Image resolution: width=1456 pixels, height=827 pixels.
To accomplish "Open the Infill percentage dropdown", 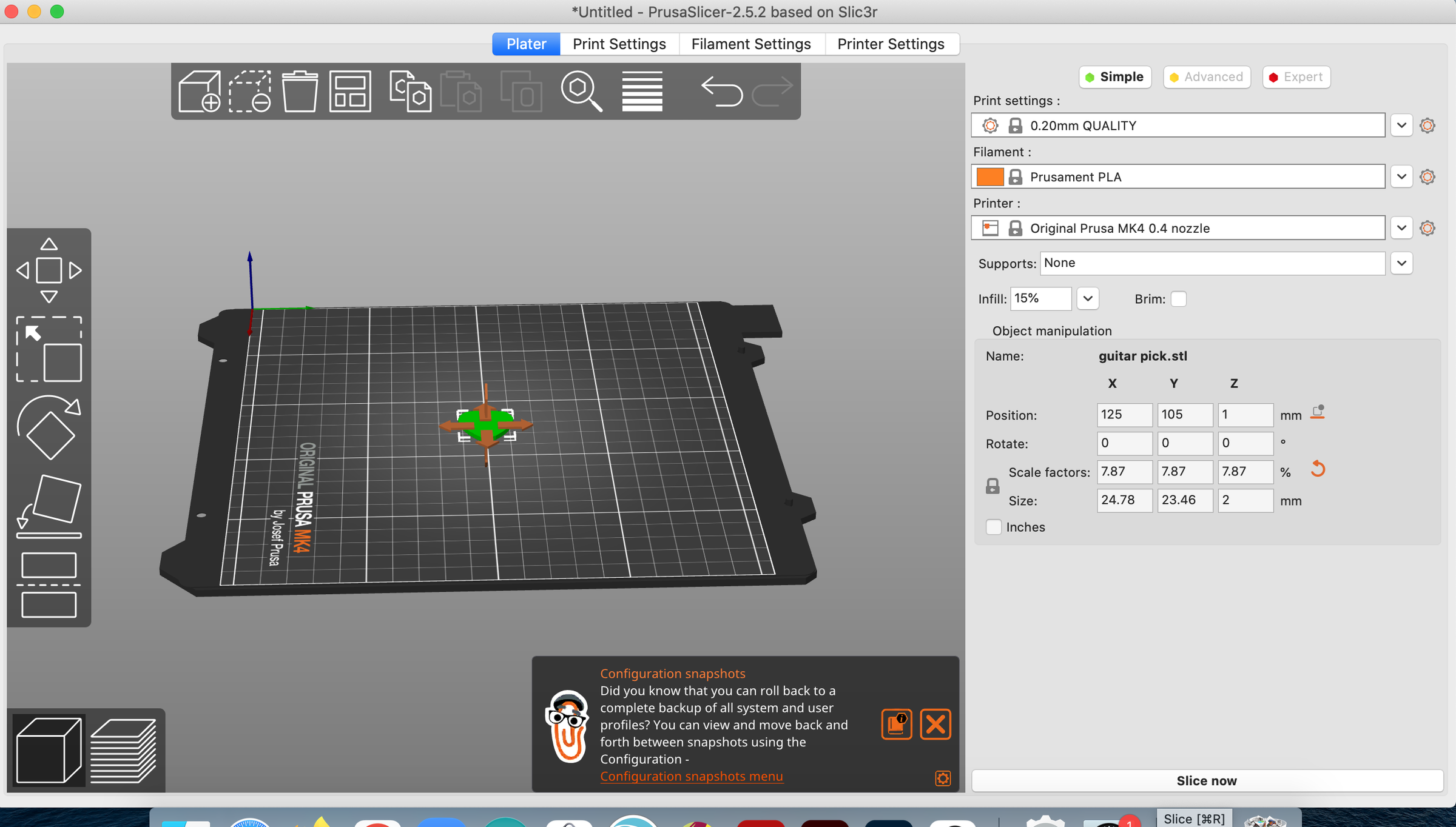I will click(1087, 299).
